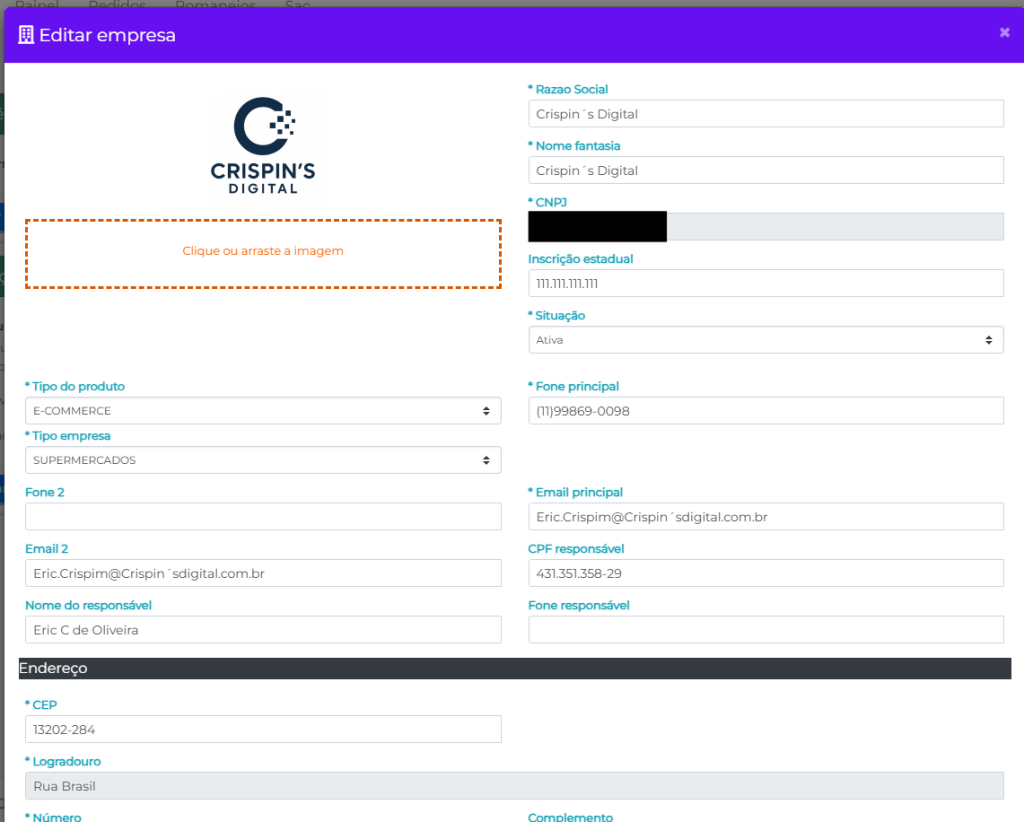Viewport: 1024px width, 822px height.
Task: Click the Razao Social input field
Action: [765, 114]
